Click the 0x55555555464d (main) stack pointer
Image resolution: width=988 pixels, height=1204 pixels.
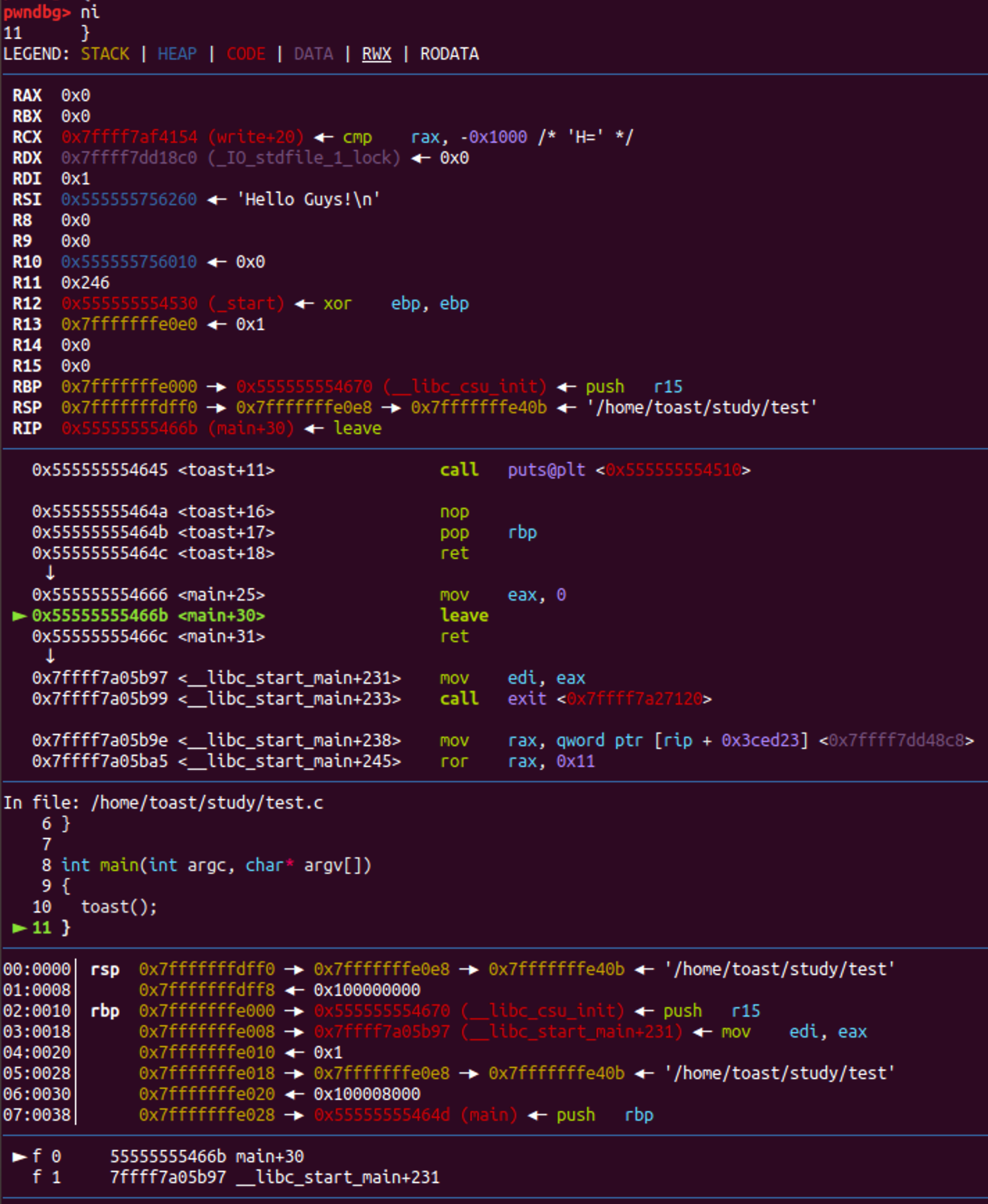[416, 1115]
